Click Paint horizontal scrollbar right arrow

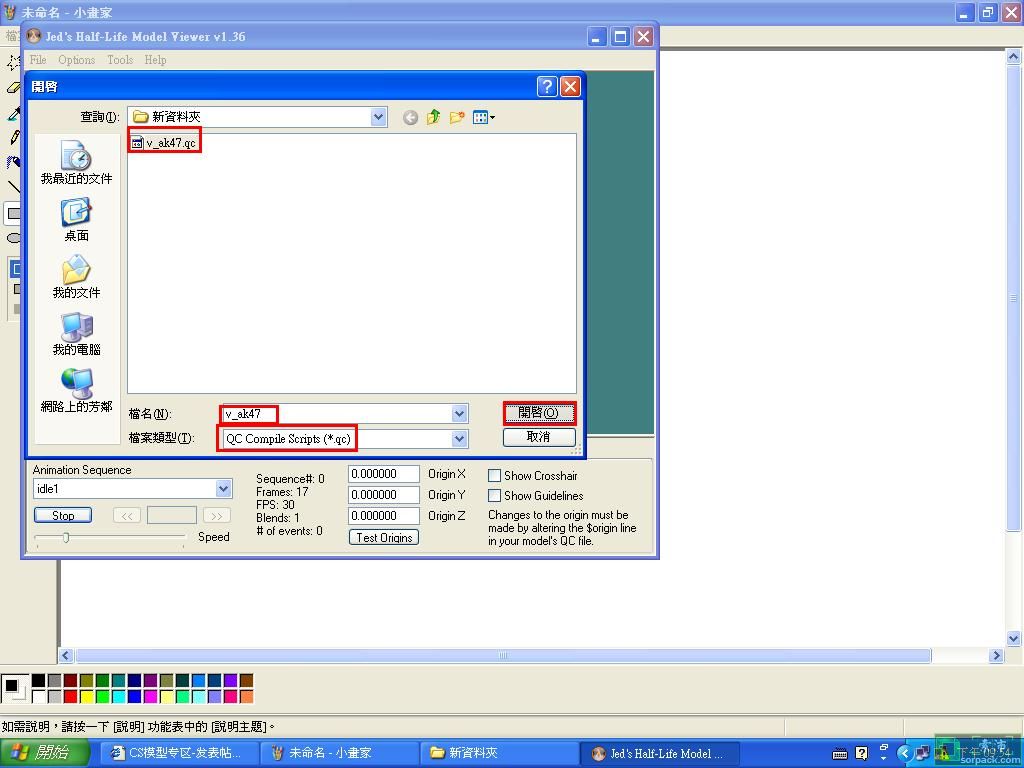(x=996, y=655)
